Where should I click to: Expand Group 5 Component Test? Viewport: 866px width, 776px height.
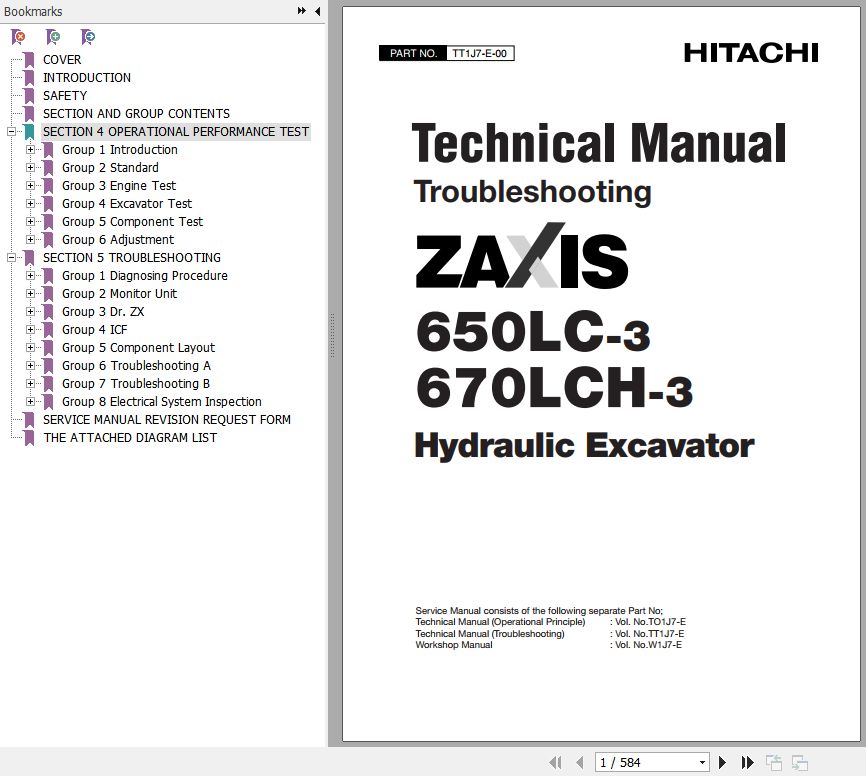coord(30,221)
